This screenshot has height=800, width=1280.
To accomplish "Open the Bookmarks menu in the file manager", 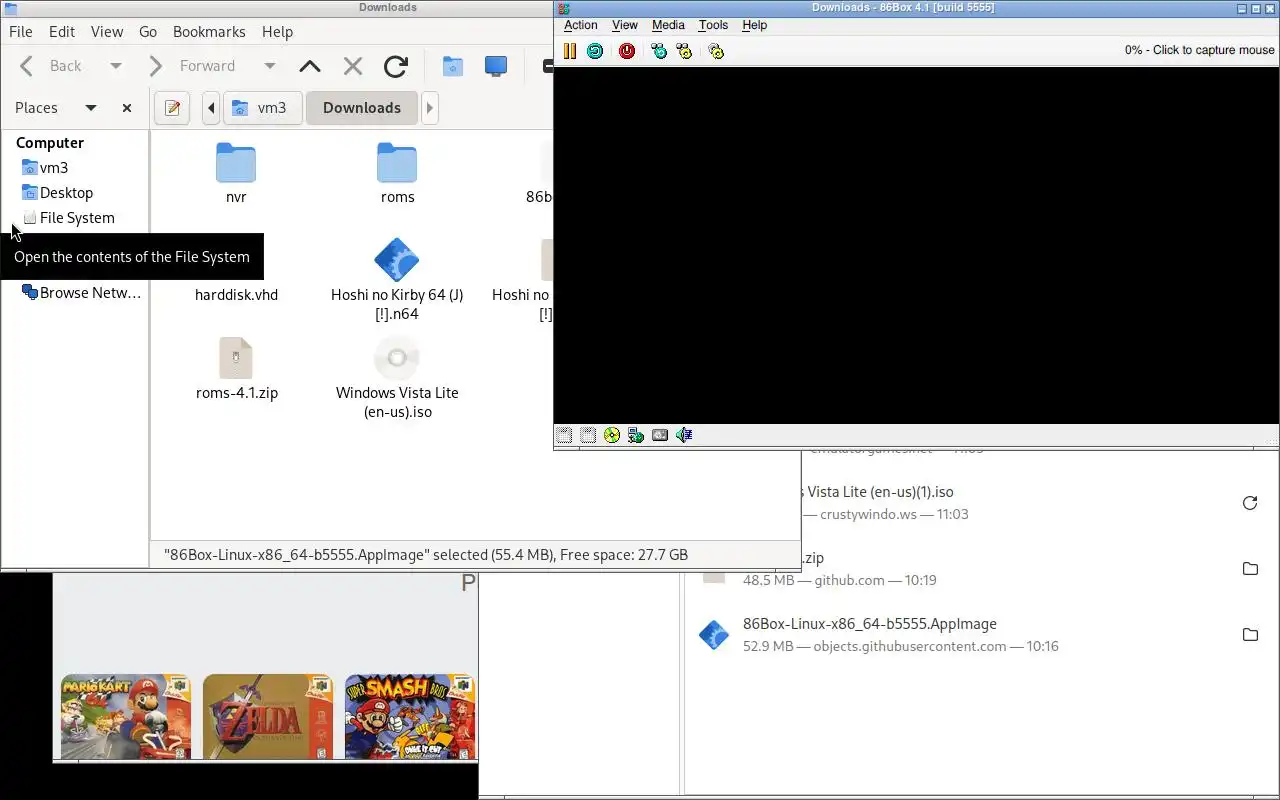I will 209,32.
